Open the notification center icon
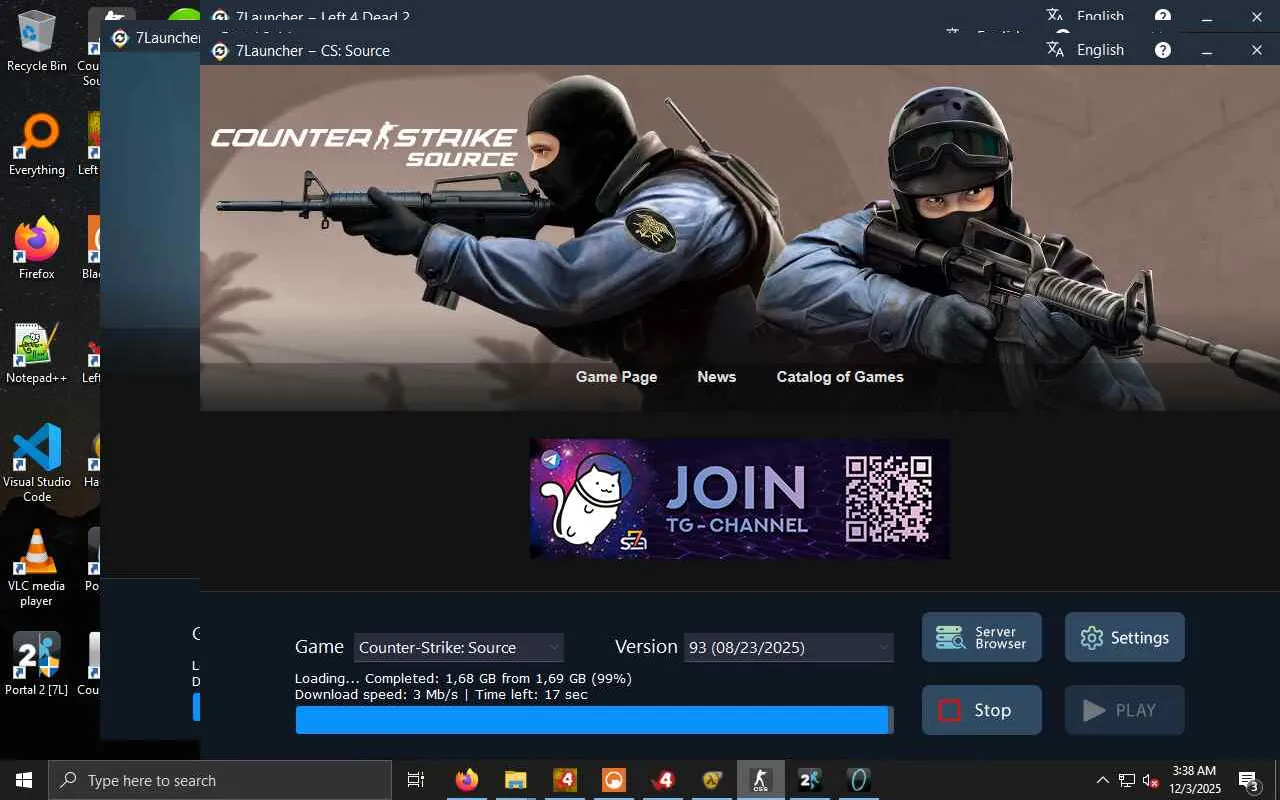 1248,780
